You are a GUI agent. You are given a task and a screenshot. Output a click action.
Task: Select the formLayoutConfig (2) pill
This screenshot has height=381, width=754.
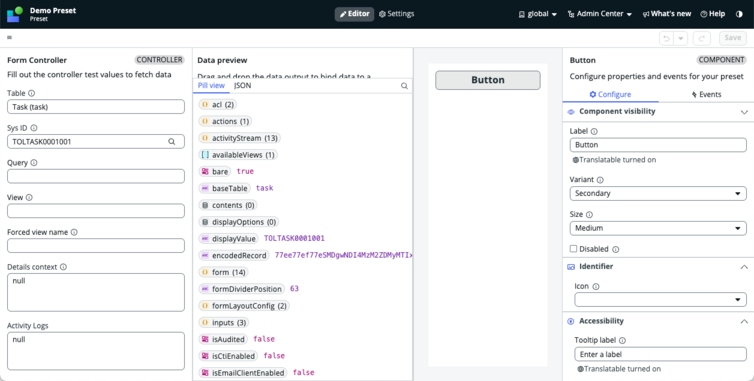click(244, 306)
